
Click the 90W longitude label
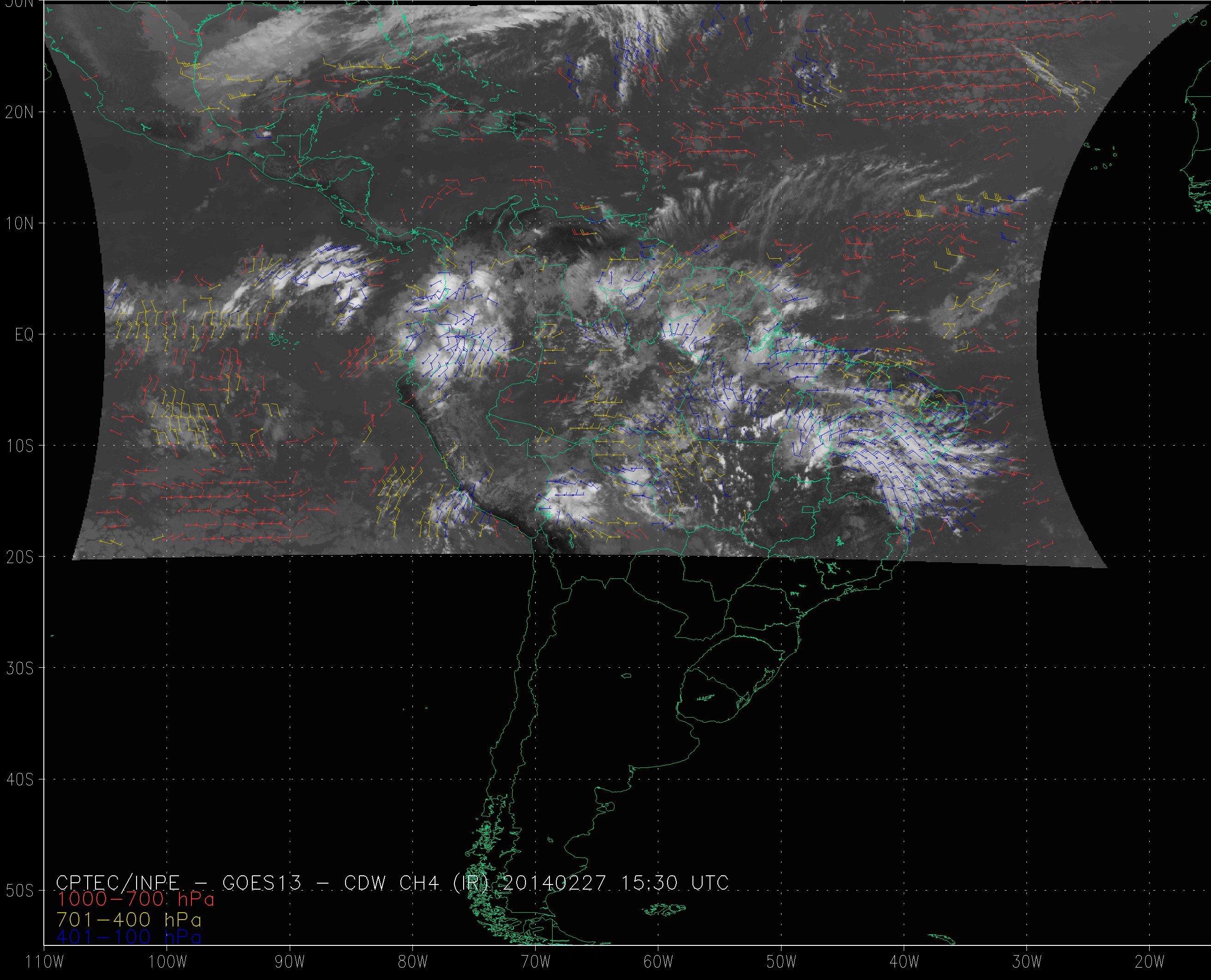pyautogui.click(x=290, y=962)
